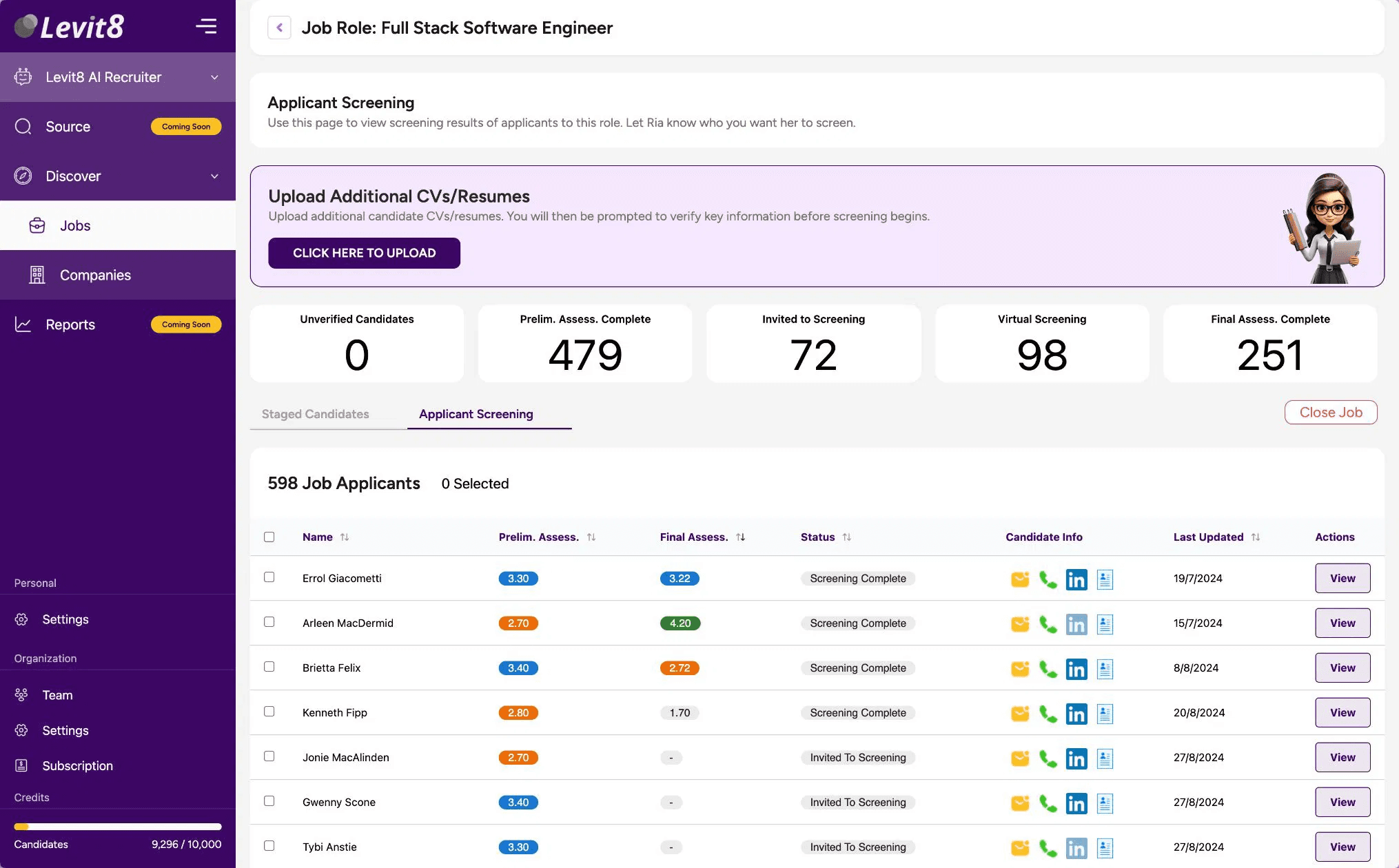This screenshot has width=1399, height=868.
Task: Click the Candidates credits progress bar
Action: 118,827
